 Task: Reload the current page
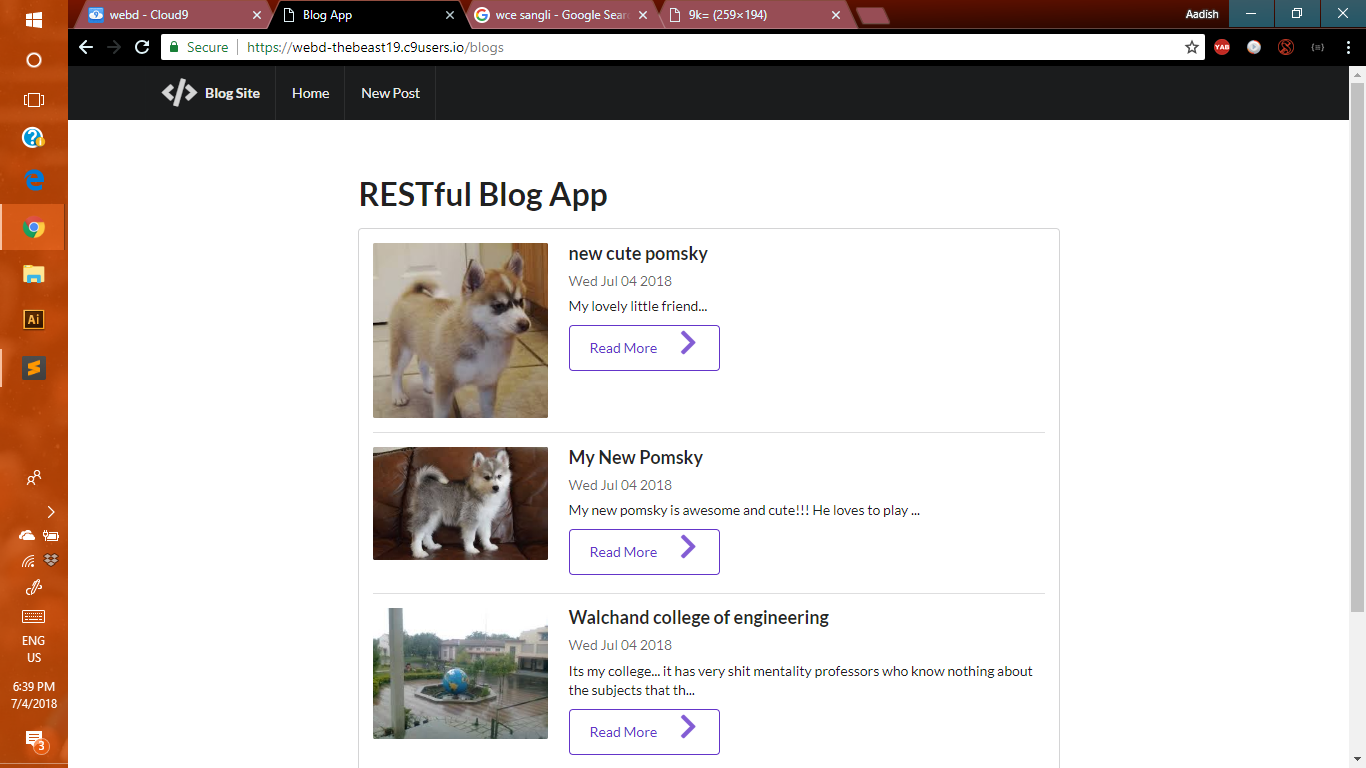pos(142,47)
